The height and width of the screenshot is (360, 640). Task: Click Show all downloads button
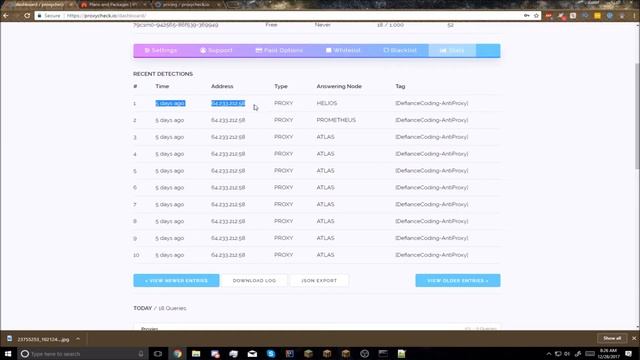[612, 338]
